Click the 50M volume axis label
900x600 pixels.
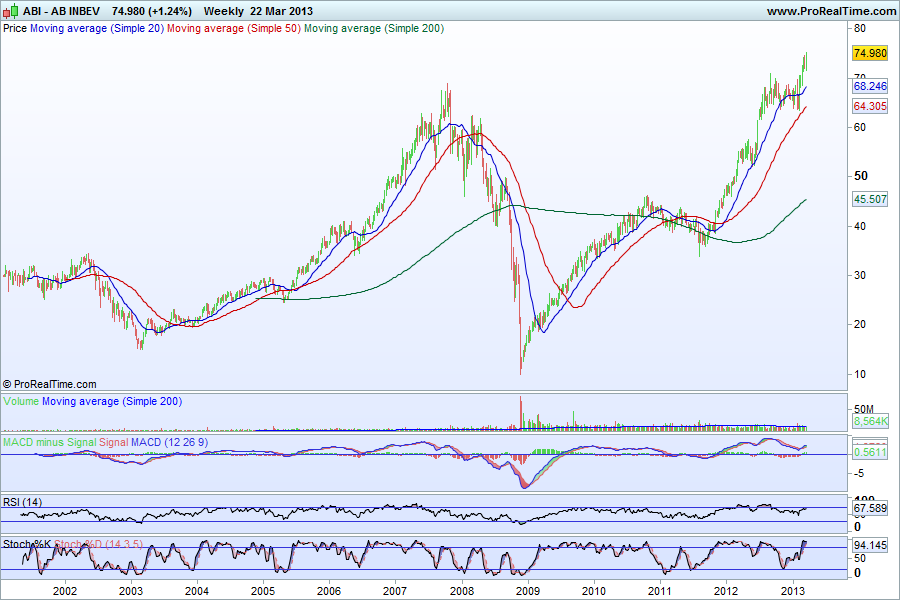pos(864,409)
